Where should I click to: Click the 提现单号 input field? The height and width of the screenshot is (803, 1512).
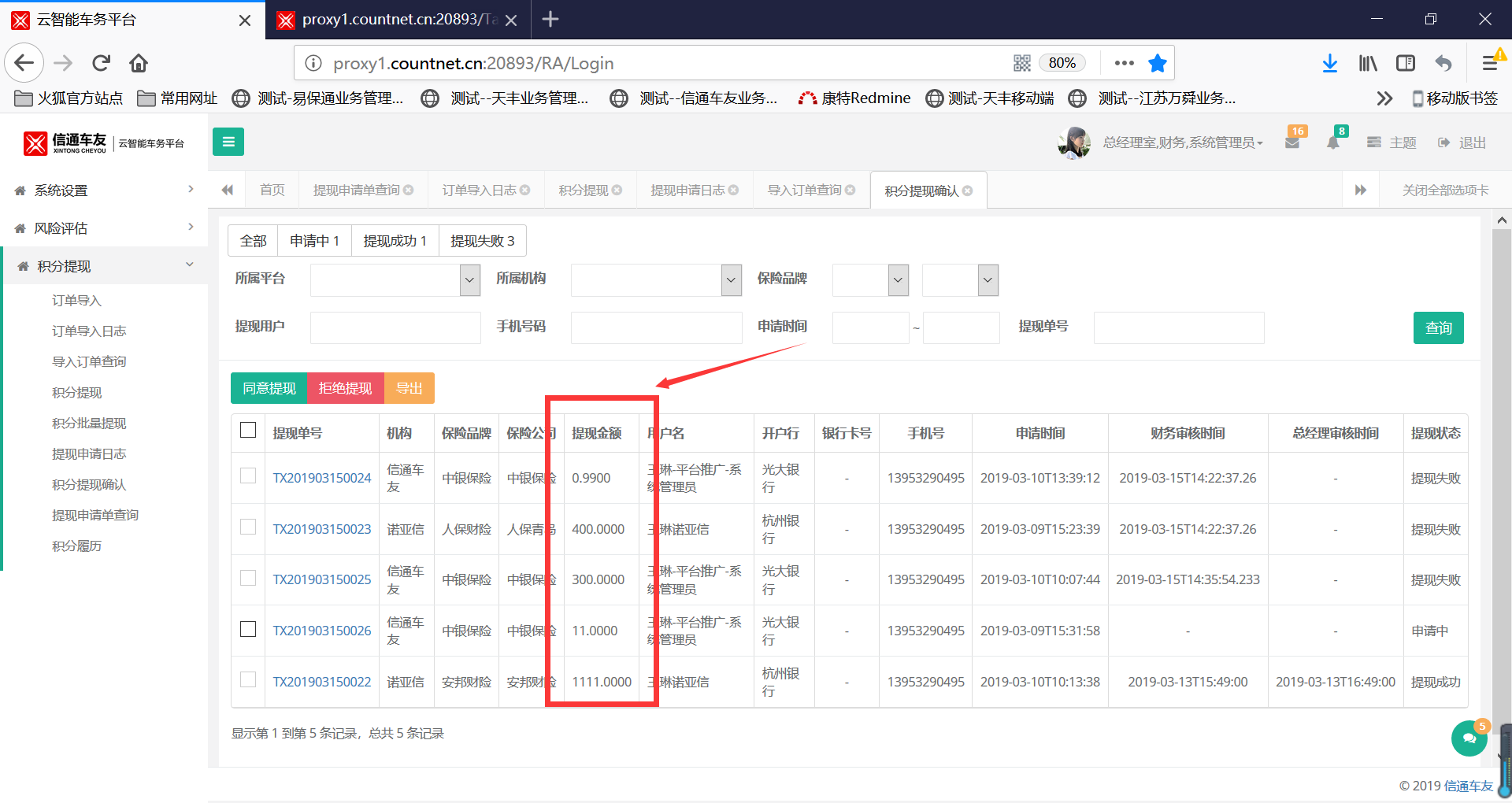point(1178,328)
